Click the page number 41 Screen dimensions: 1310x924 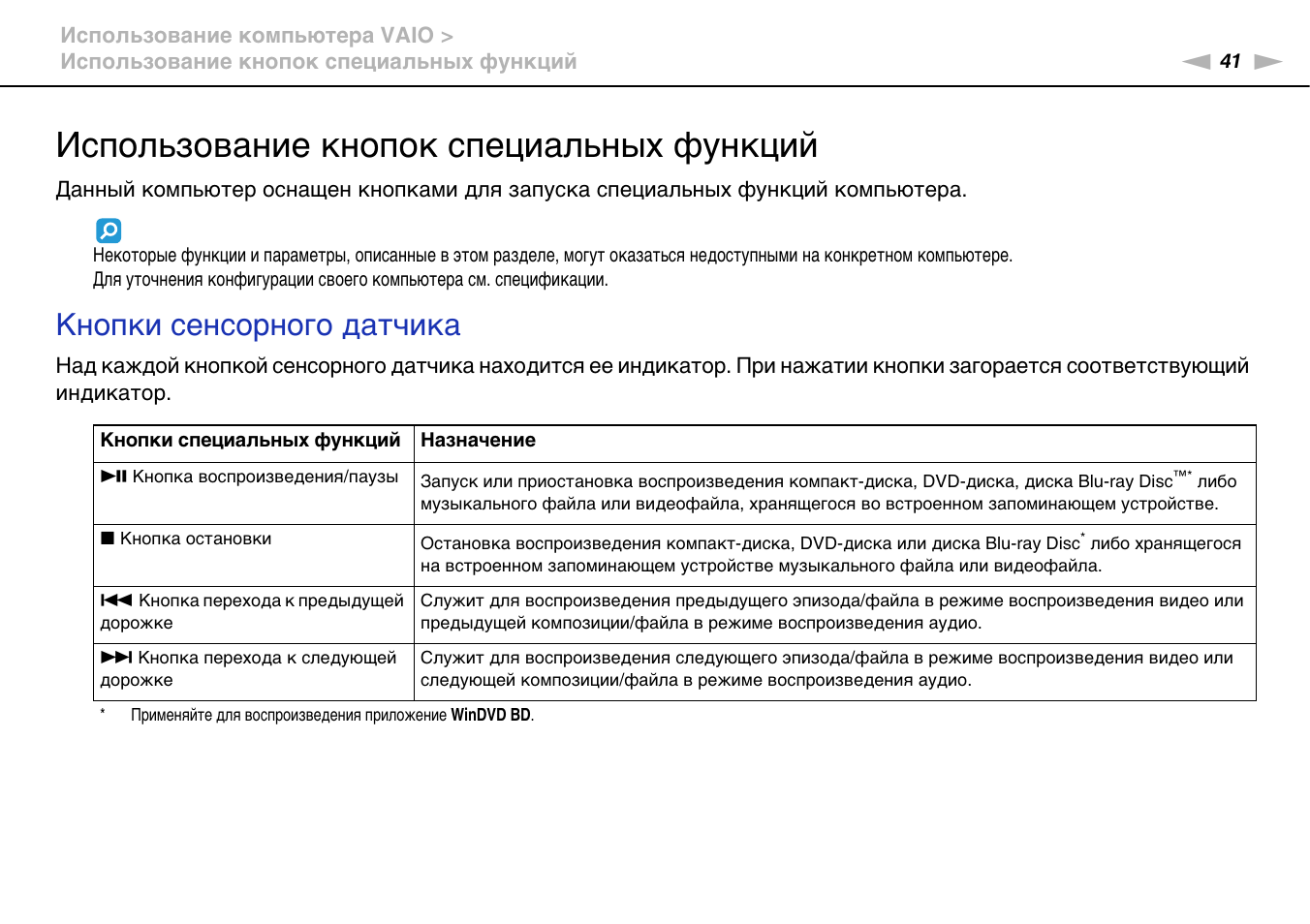1231,62
